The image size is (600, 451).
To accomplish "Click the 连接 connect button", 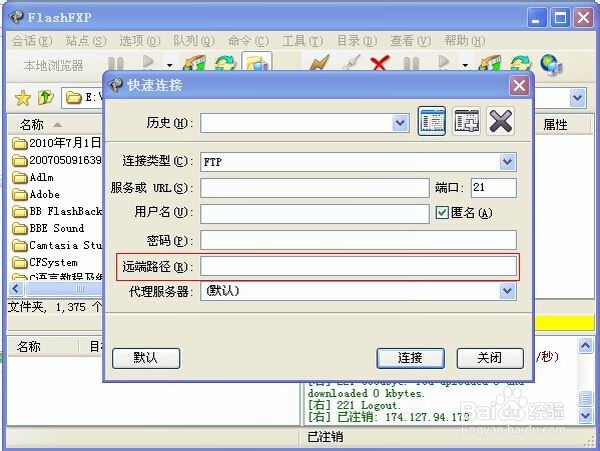I will pyautogui.click(x=410, y=358).
